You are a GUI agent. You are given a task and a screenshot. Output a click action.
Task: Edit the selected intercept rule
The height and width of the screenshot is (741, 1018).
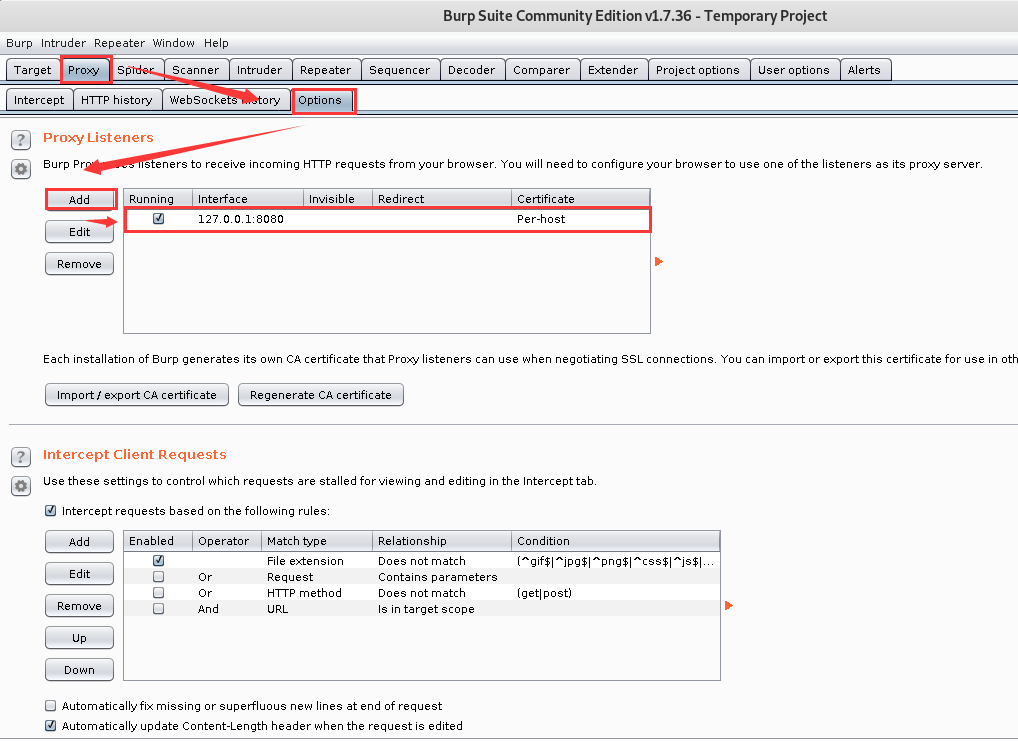pos(80,574)
